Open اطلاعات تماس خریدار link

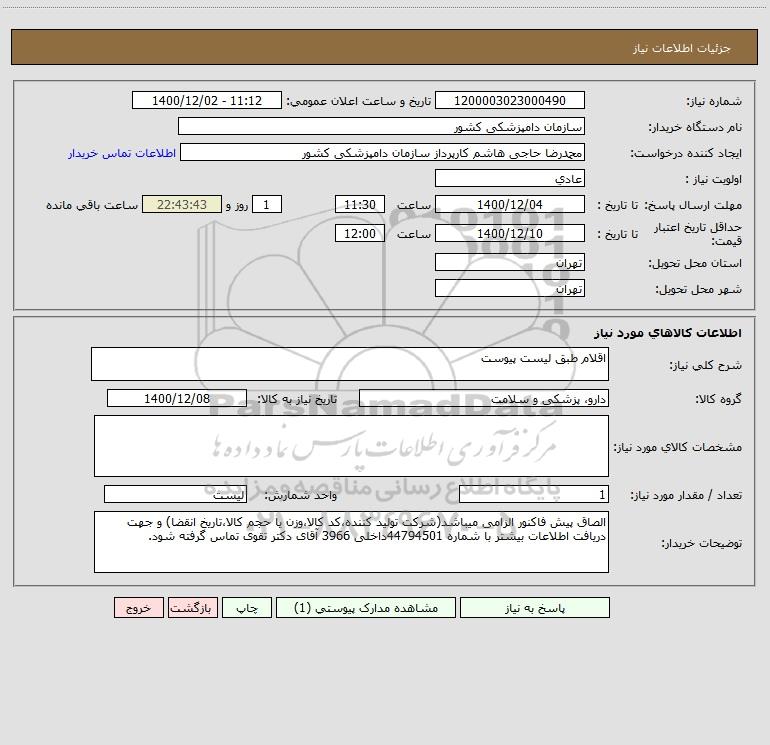coord(122,153)
